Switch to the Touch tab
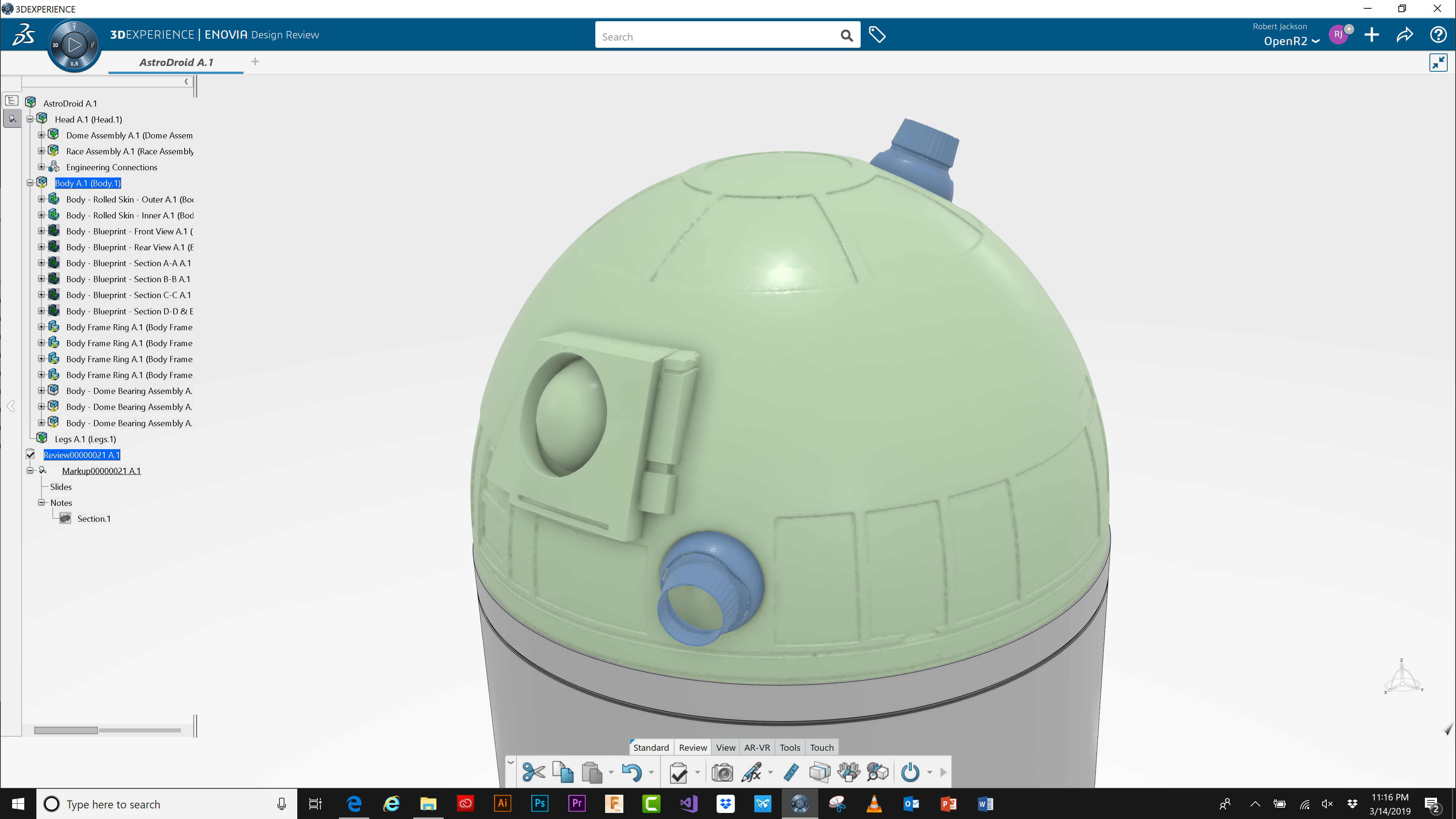The height and width of the screenshot is (819, 1456). pos(821,747)
